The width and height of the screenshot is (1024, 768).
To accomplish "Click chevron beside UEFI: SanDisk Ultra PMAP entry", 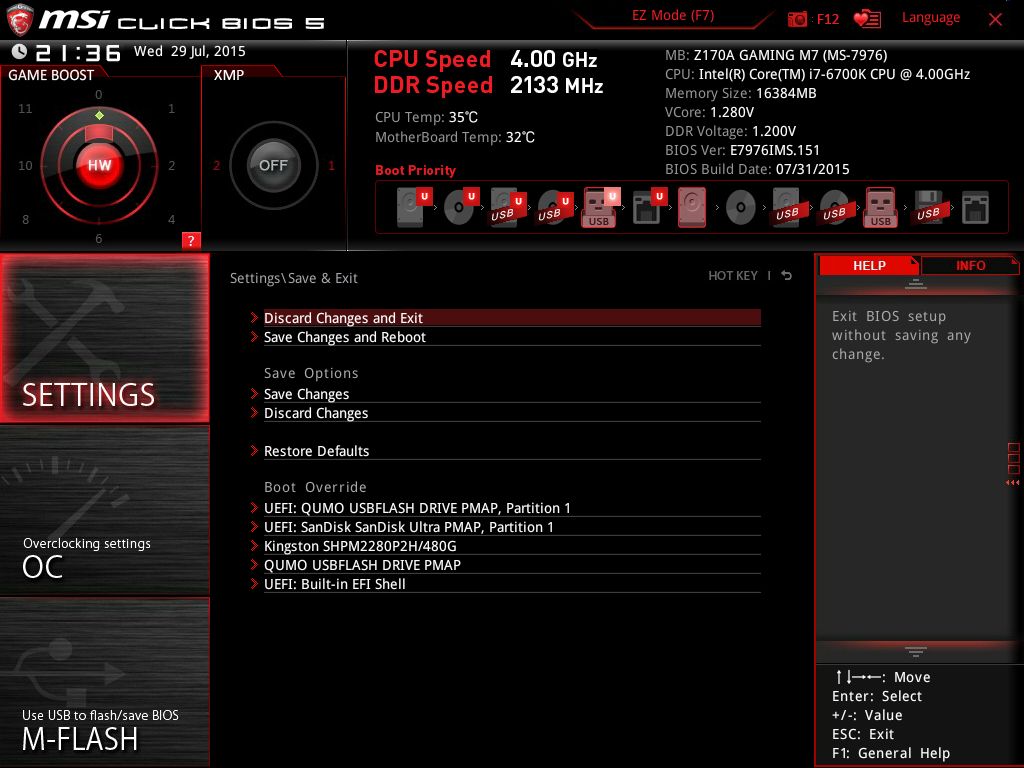I will (254, 526).
